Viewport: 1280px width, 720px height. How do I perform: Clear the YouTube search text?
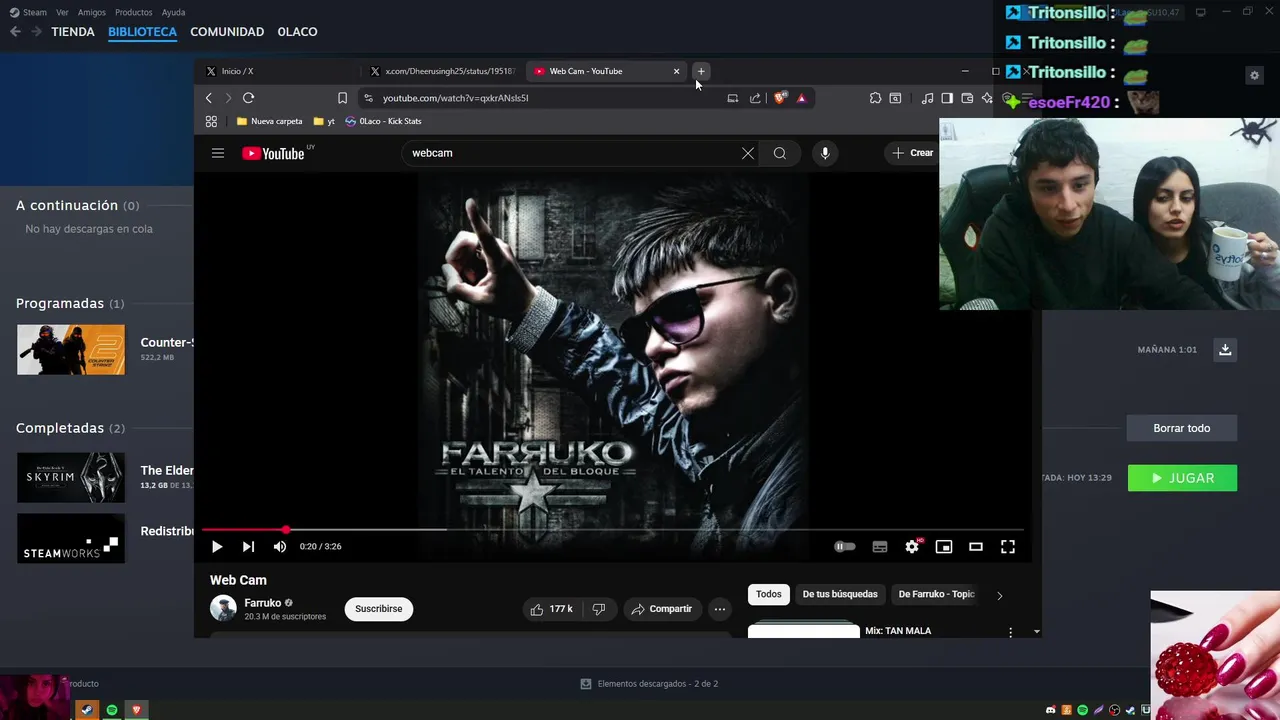point(748,153)
